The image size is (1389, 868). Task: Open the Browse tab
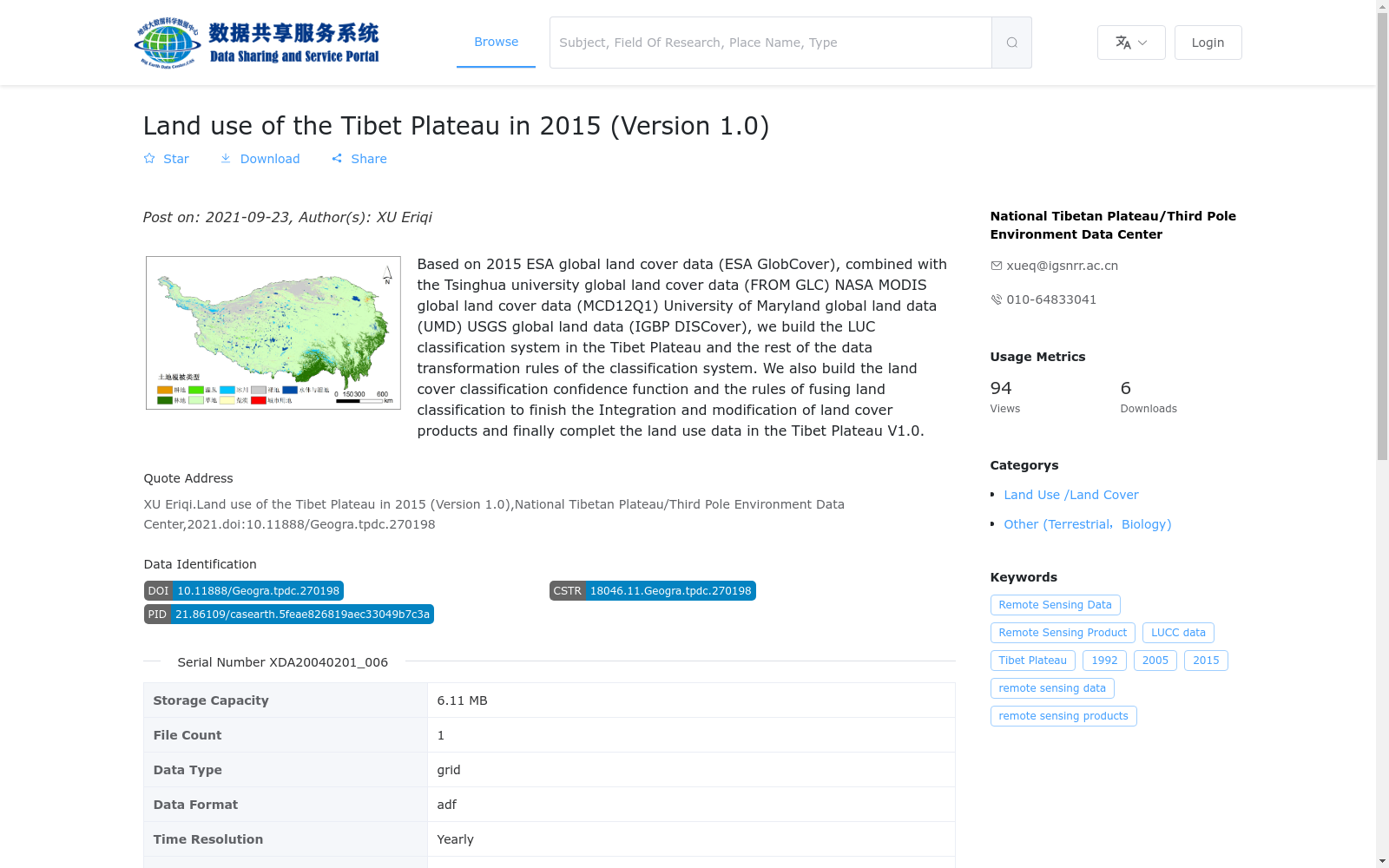tap(496, 42)
